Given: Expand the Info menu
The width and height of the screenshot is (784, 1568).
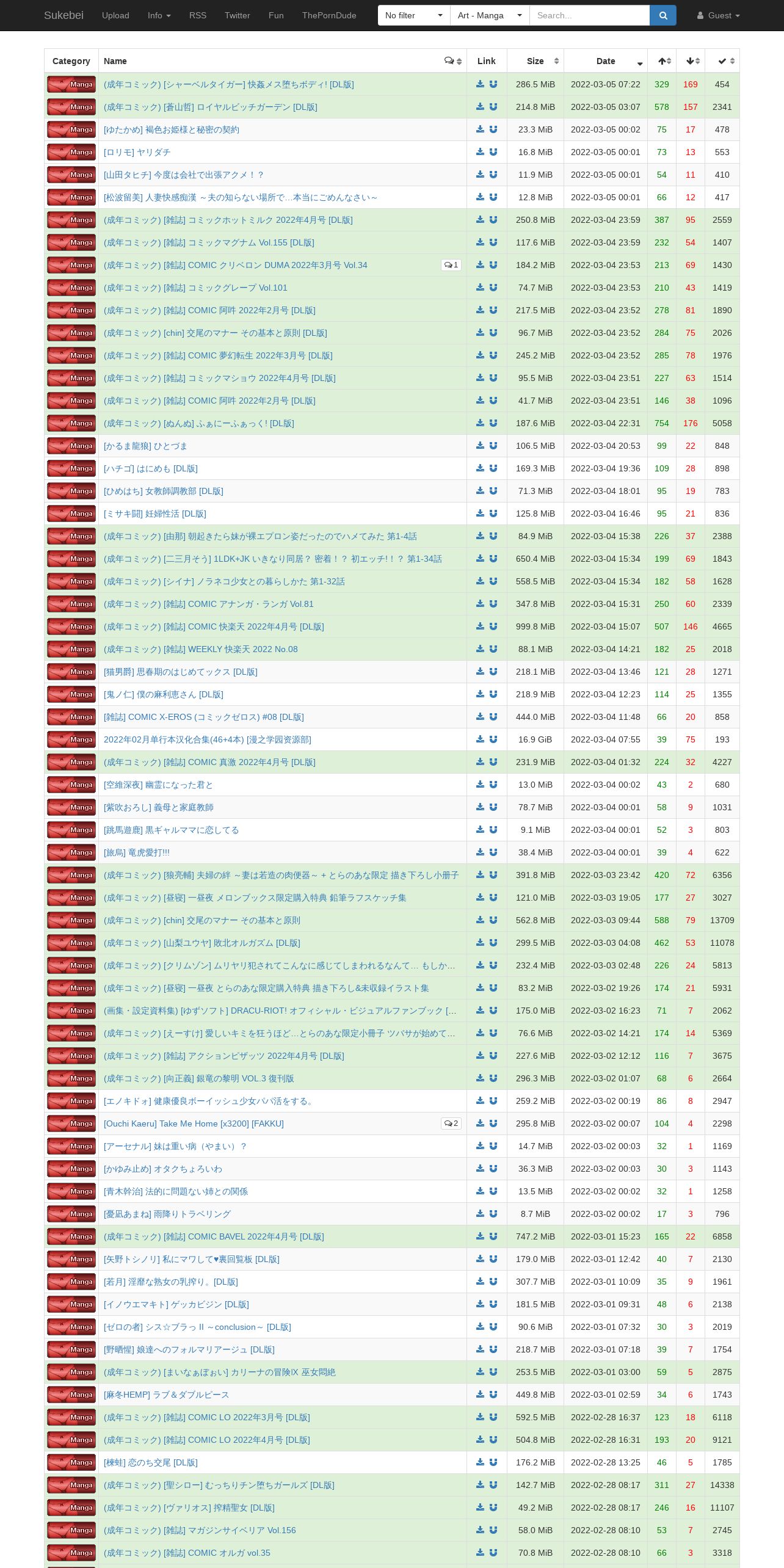Looking at the screenshot, I should tap(159, 15).
